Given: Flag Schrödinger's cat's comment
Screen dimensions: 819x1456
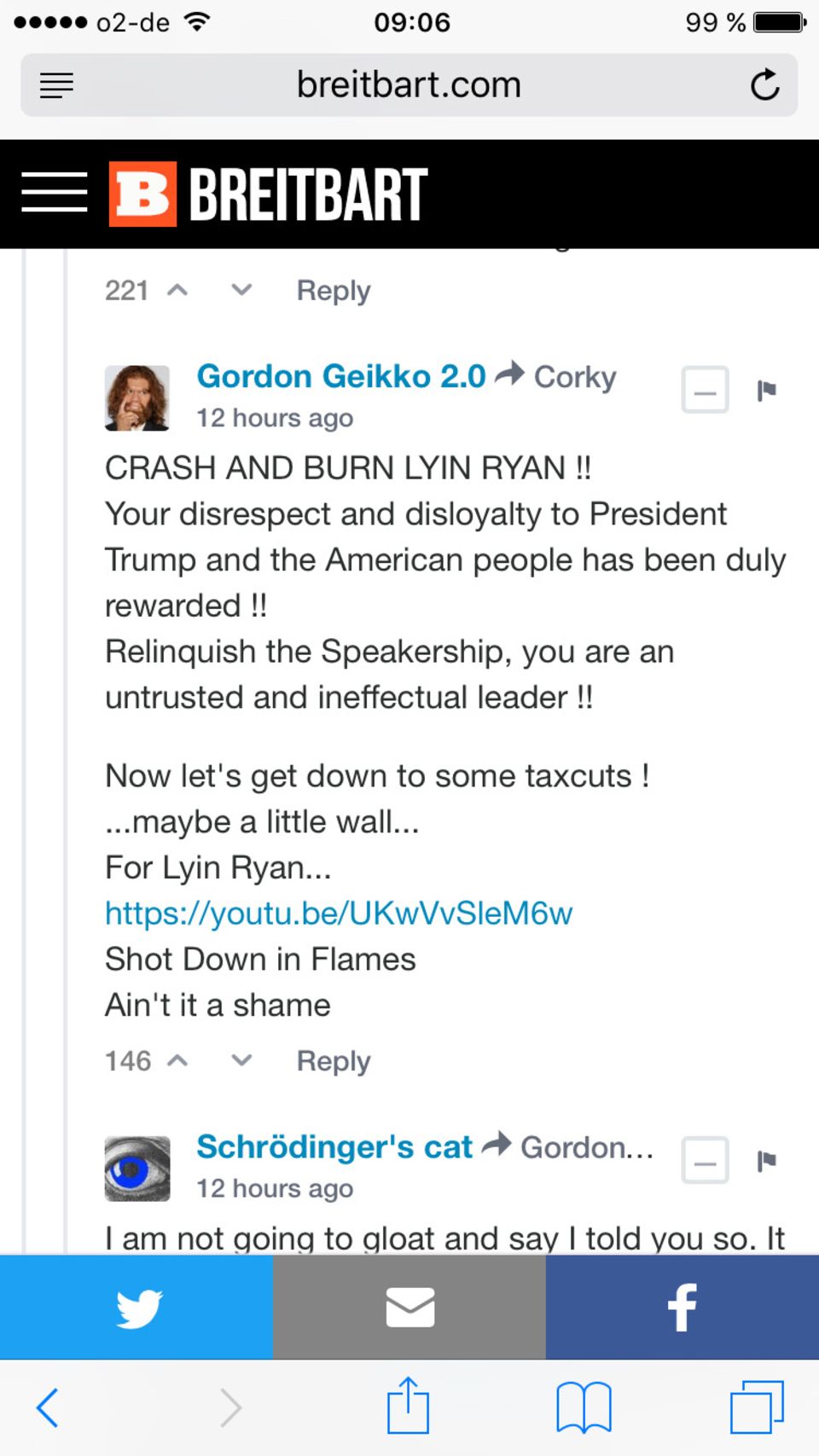Looking at the screenshot, I should point(766,1161).
